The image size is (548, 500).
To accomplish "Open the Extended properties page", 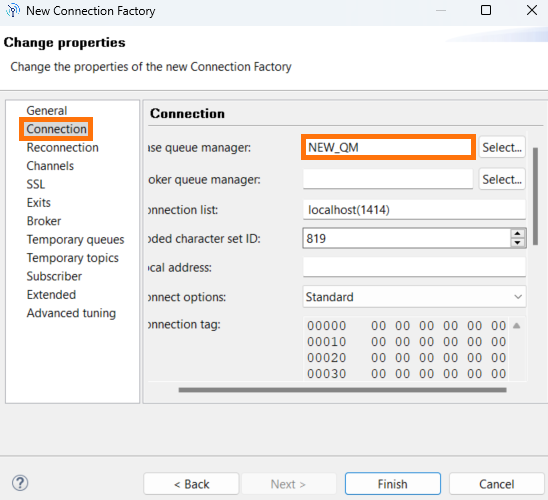I will (x=51, y=295).
